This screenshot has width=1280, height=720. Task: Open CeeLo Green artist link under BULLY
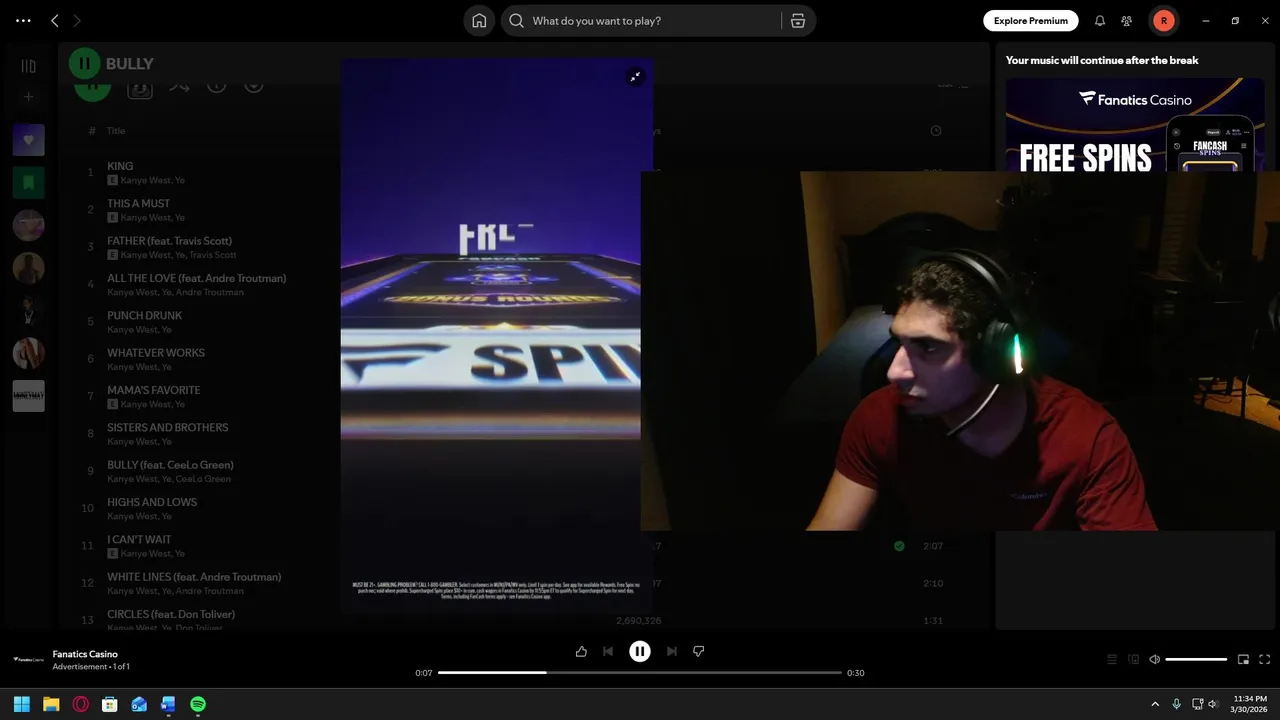pyautogui.click(x=203, y=479)
